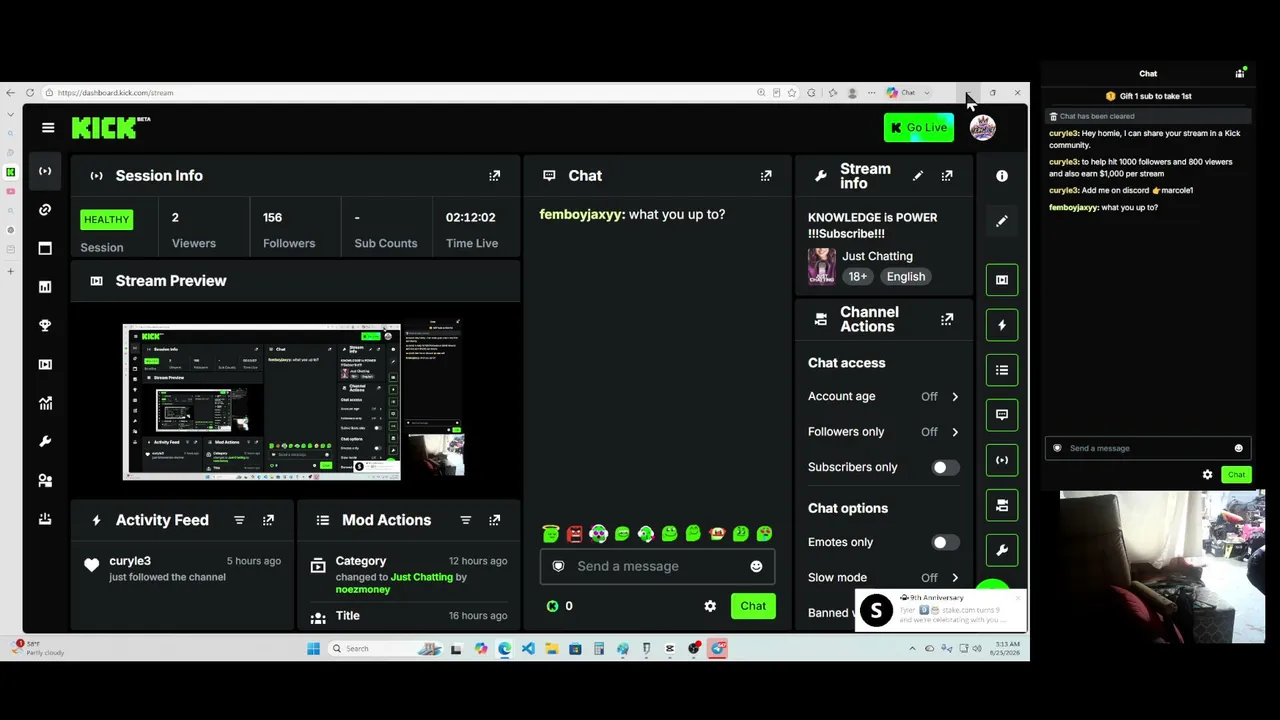Open the browser more options menu
This screenshot has height=720, width=1280.
(871, 93)
